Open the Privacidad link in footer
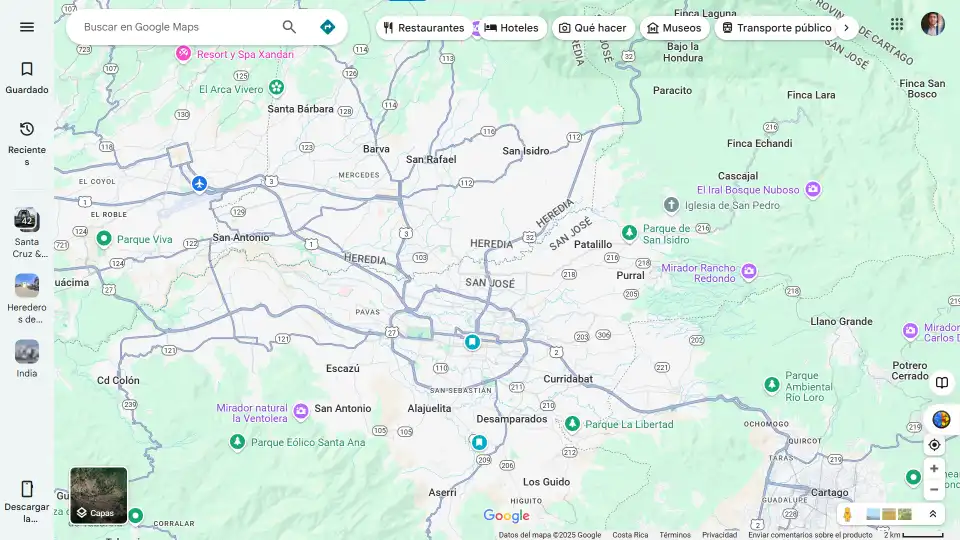The image size is (960, 540). [x=719, y=535]
